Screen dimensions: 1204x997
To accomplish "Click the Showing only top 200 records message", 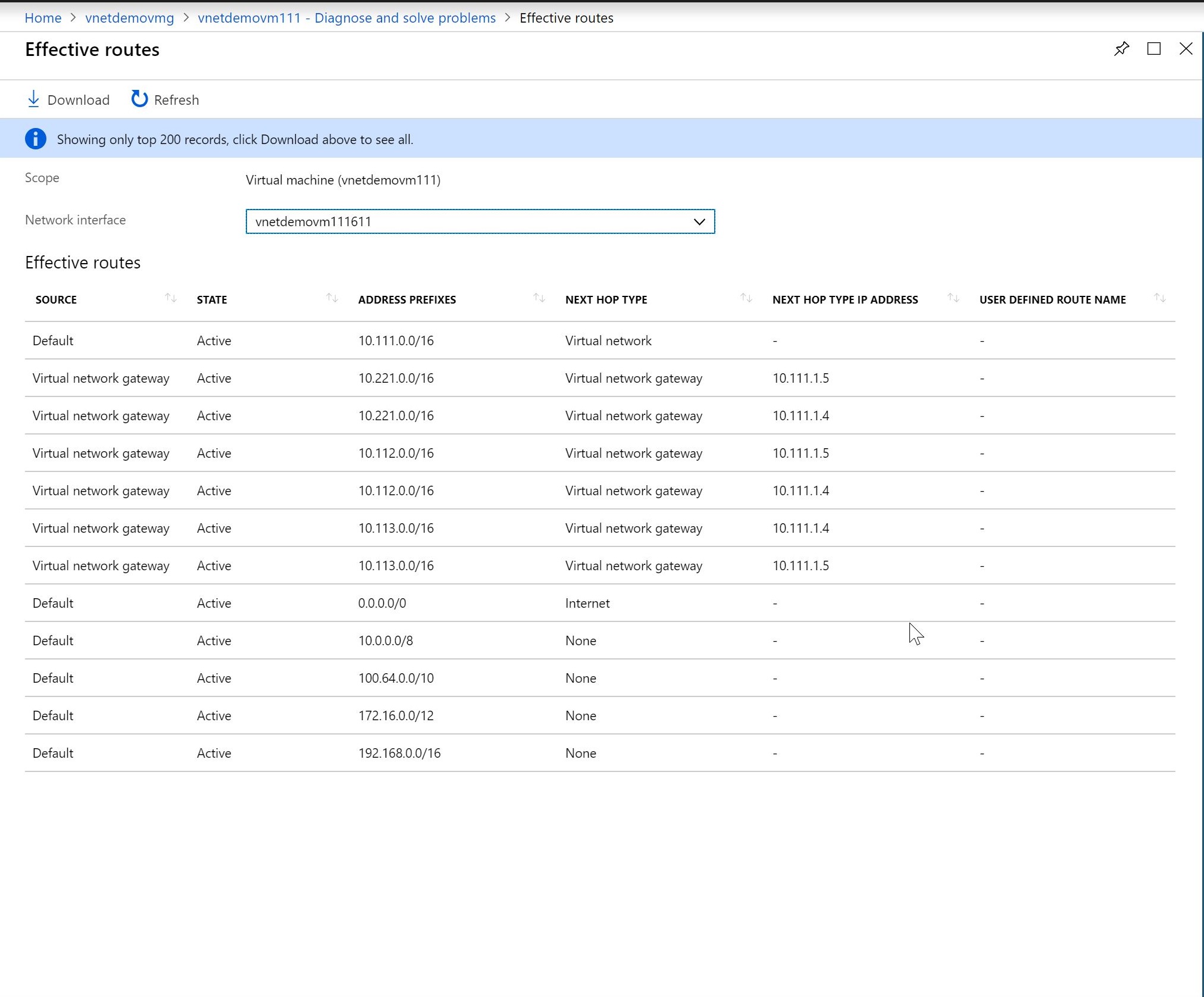I will coord(235,139).
